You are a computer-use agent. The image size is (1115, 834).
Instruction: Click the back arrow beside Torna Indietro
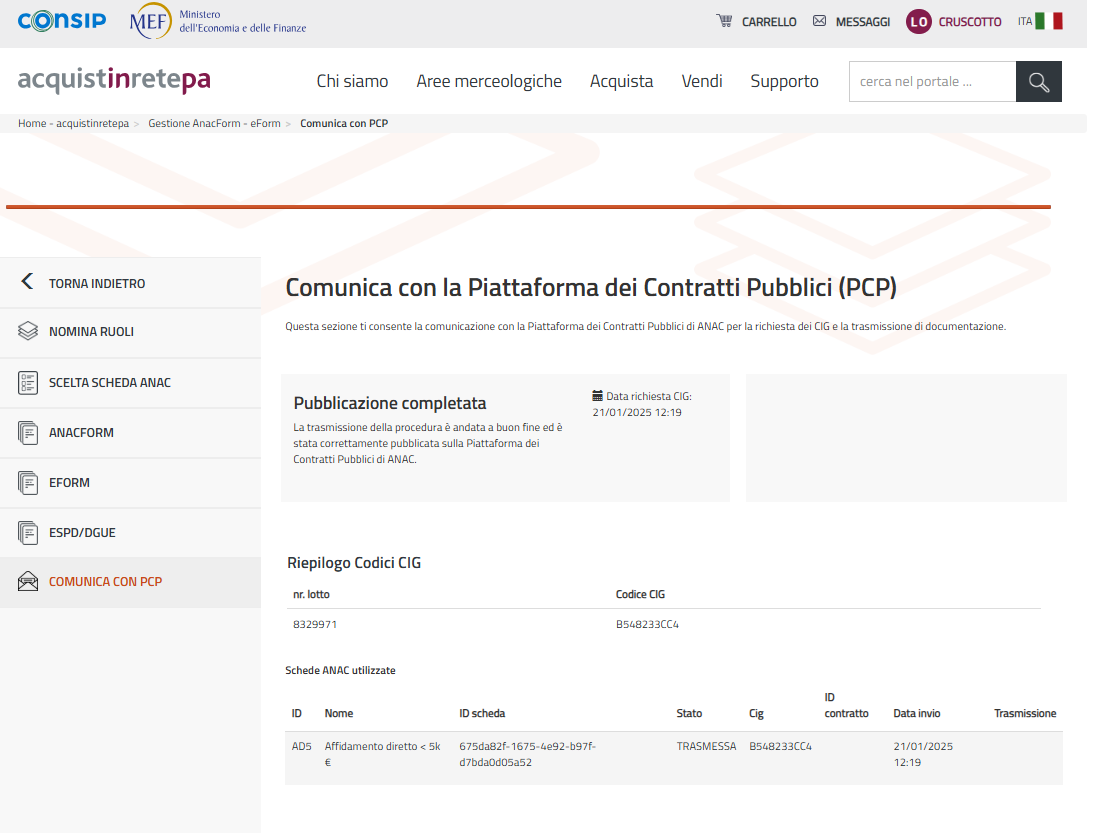28,282
